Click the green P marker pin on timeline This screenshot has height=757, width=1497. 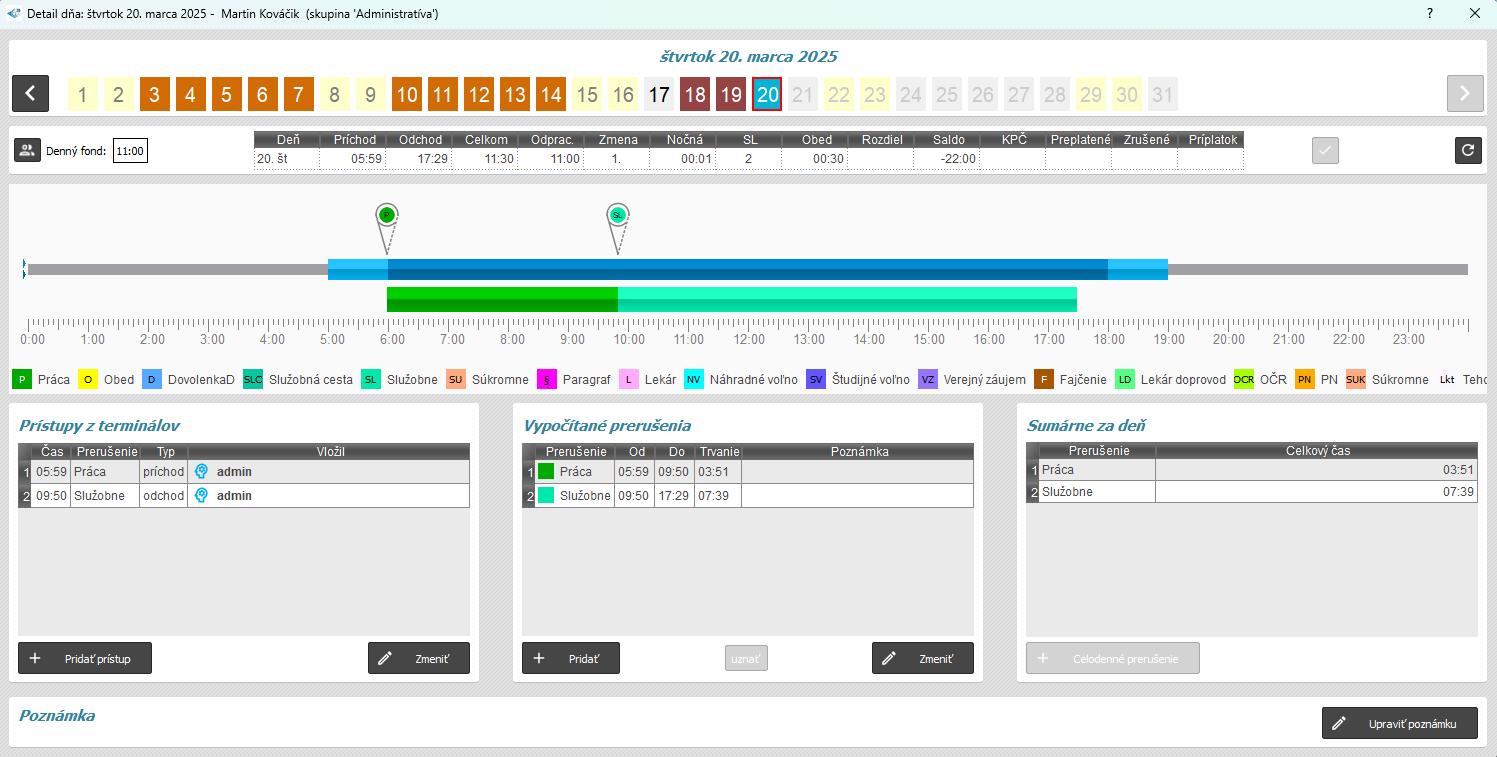tap(387, 215)
